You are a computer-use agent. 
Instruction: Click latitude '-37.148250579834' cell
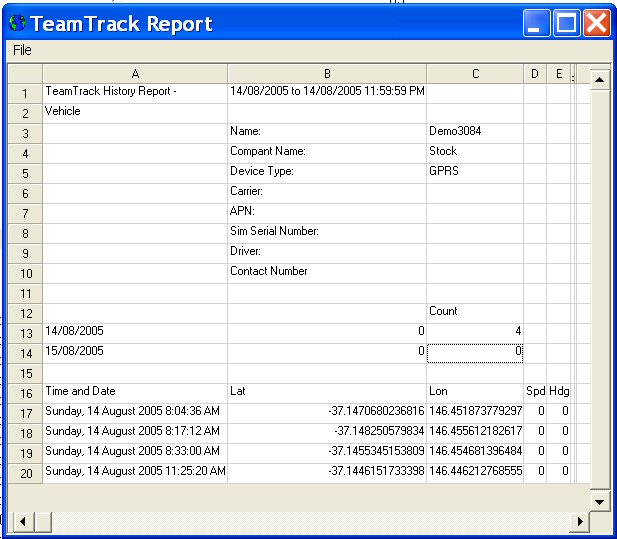tap(327, 434)
